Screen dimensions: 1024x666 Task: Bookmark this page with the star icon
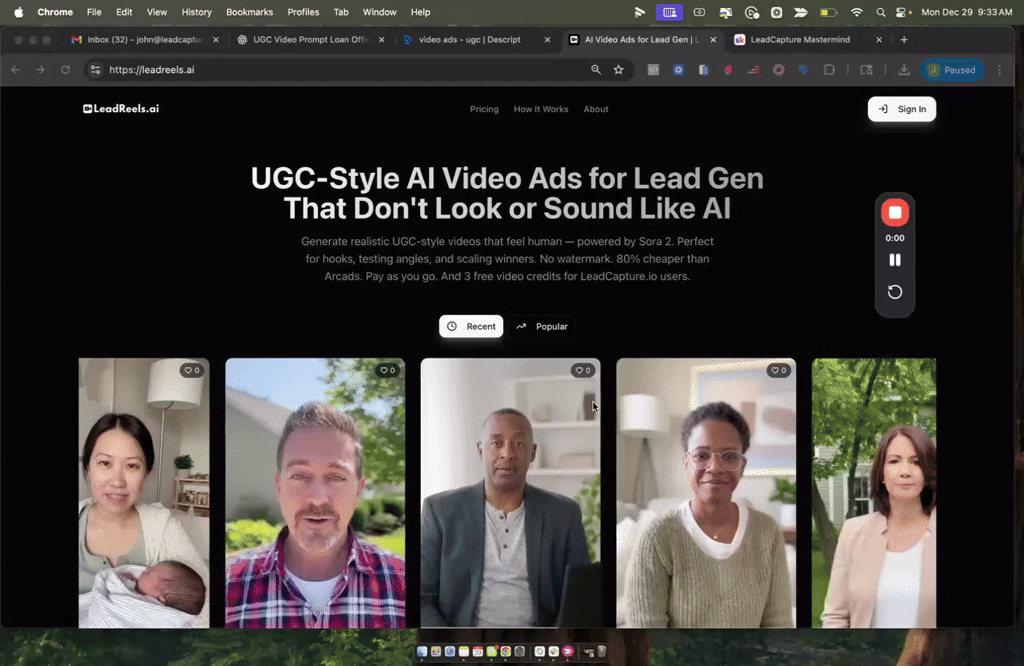tap(618, 70)
